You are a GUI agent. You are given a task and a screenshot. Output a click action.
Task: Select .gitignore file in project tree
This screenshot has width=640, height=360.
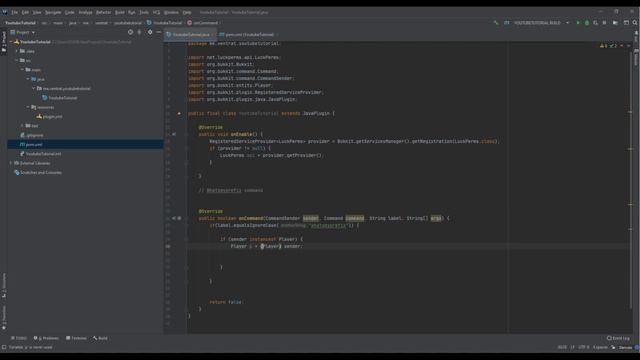(32, 135)
